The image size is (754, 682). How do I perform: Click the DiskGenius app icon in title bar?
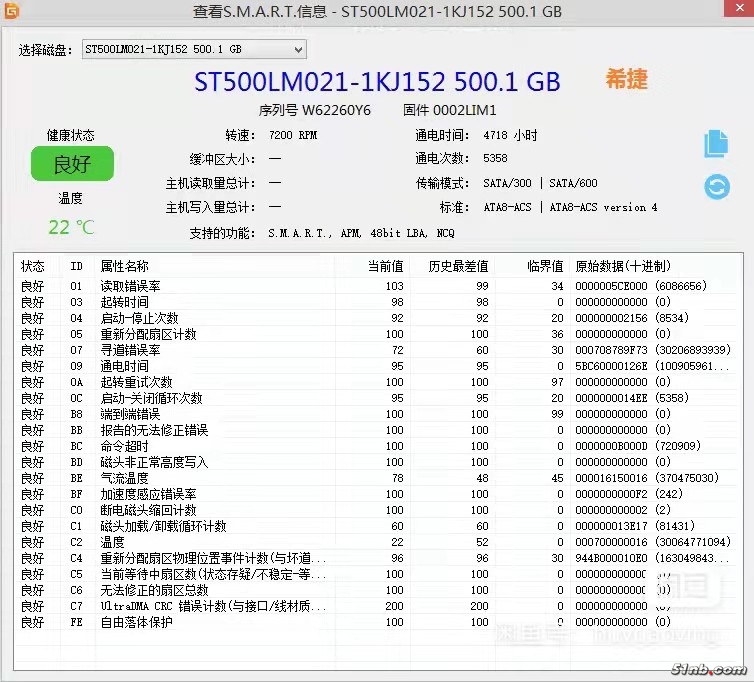(11, 11)
